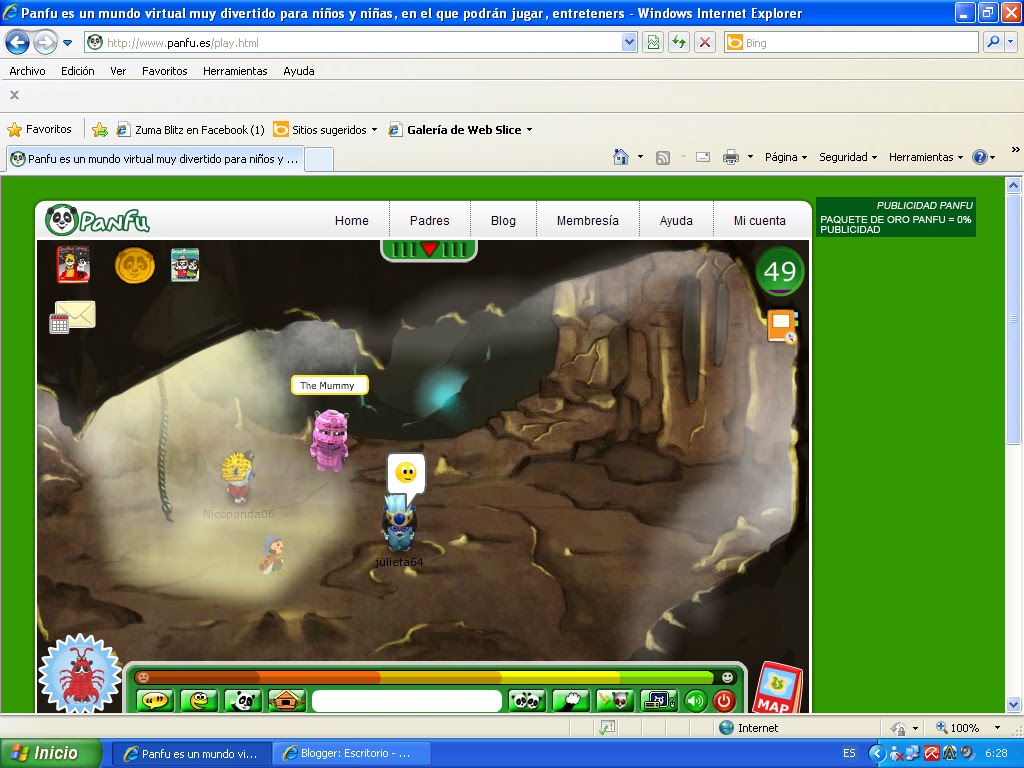
Task: Click the compatibility view icon
Action: pos(653,43)
